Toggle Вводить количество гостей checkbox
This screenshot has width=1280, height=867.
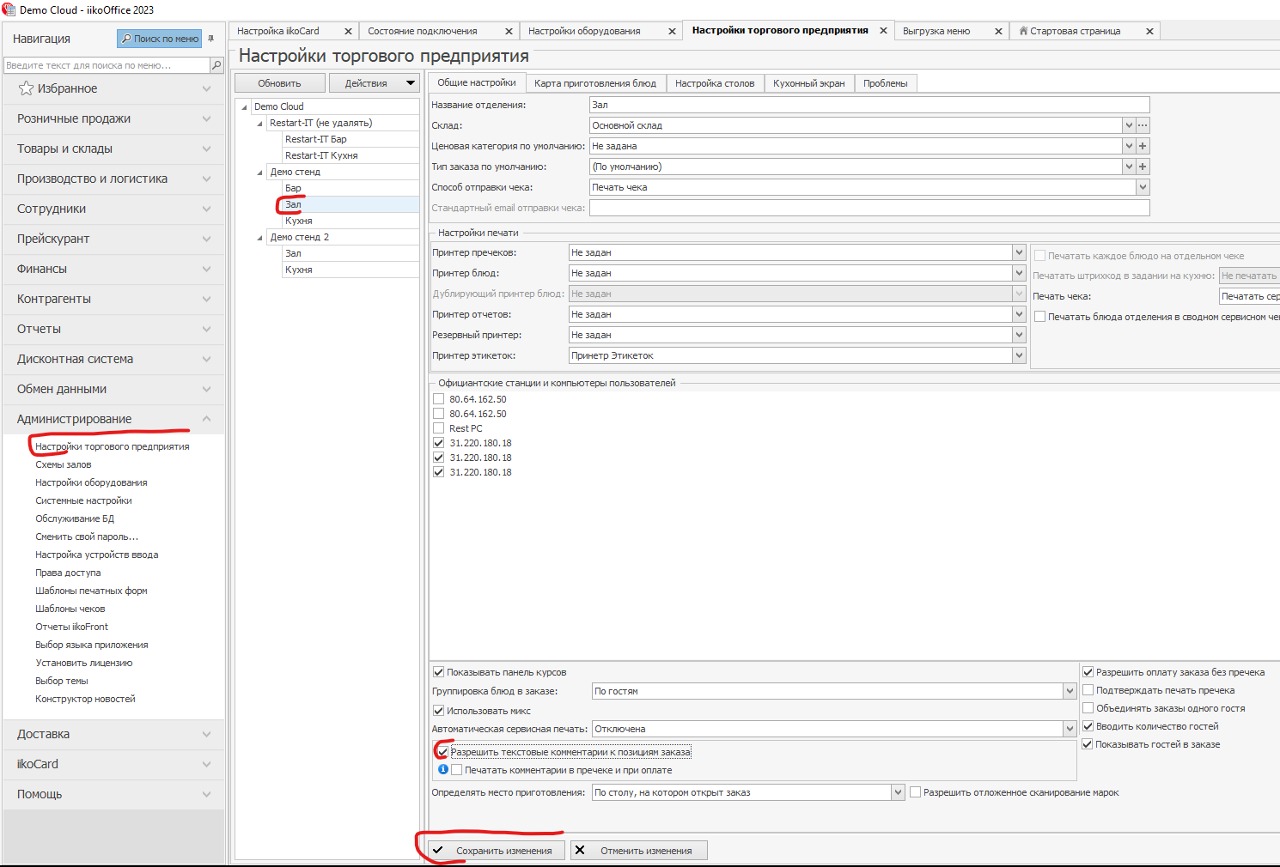click(1088, 726)
